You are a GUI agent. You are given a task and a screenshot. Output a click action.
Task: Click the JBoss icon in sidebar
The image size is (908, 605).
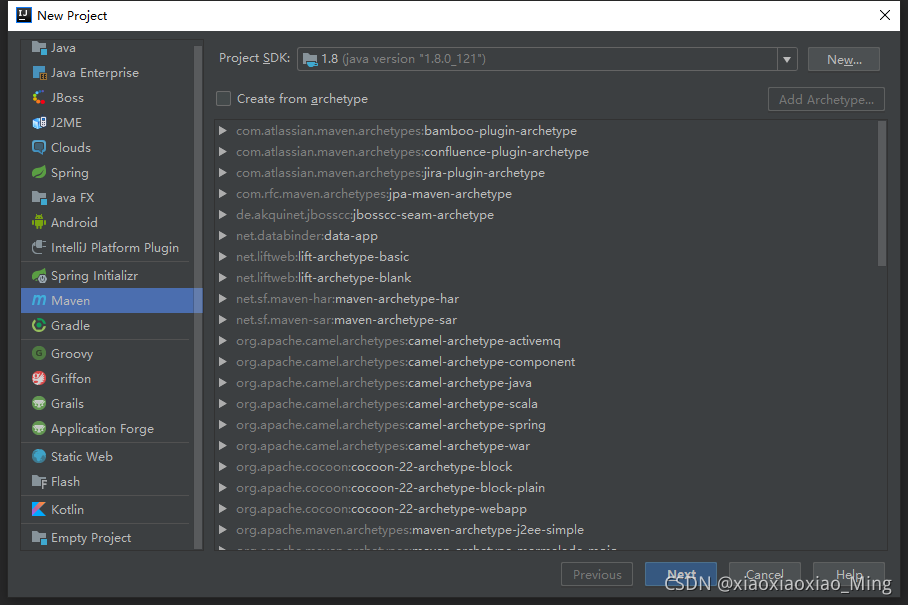(39, 98)
